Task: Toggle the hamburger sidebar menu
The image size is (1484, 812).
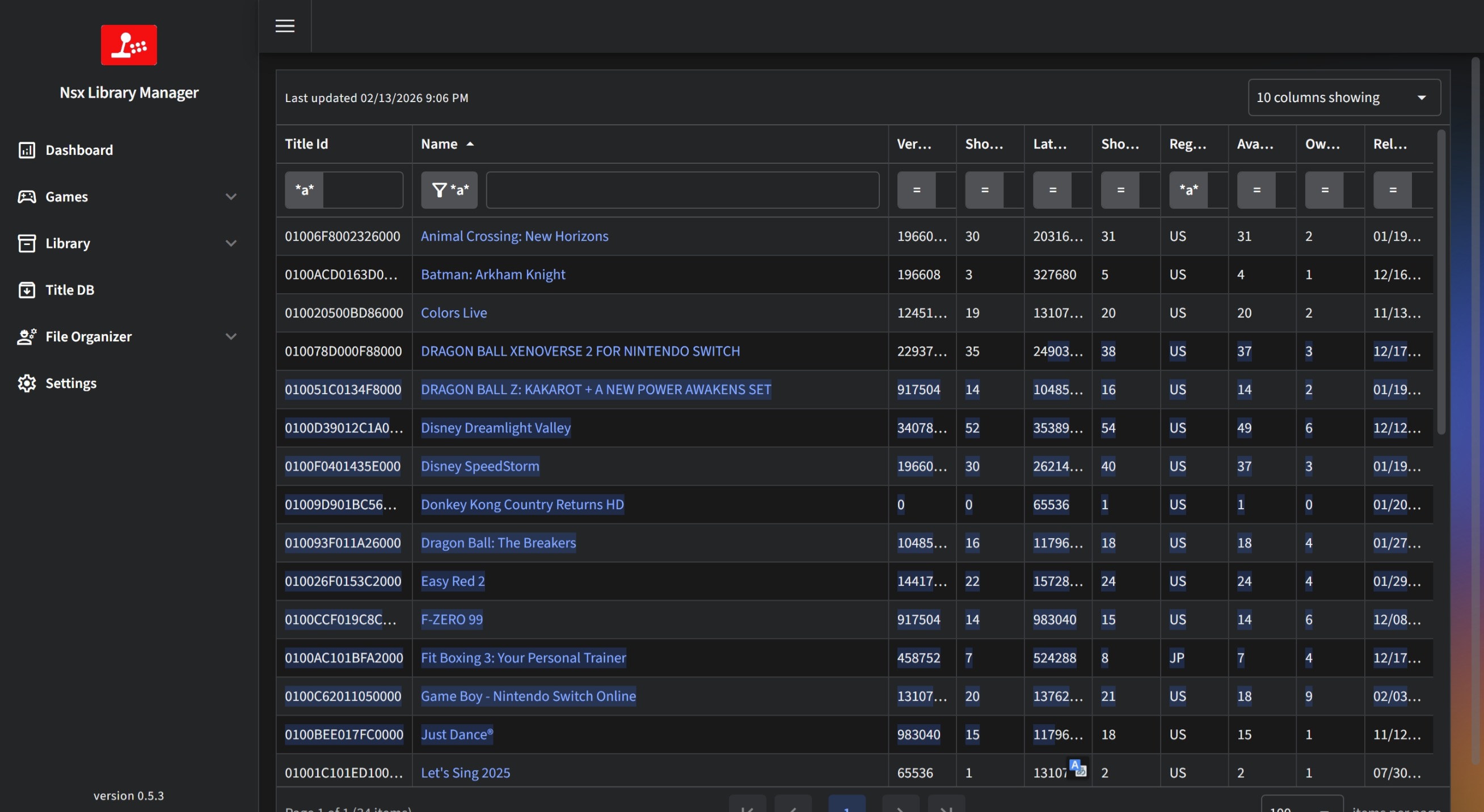Action: click(x=285, y=26)
